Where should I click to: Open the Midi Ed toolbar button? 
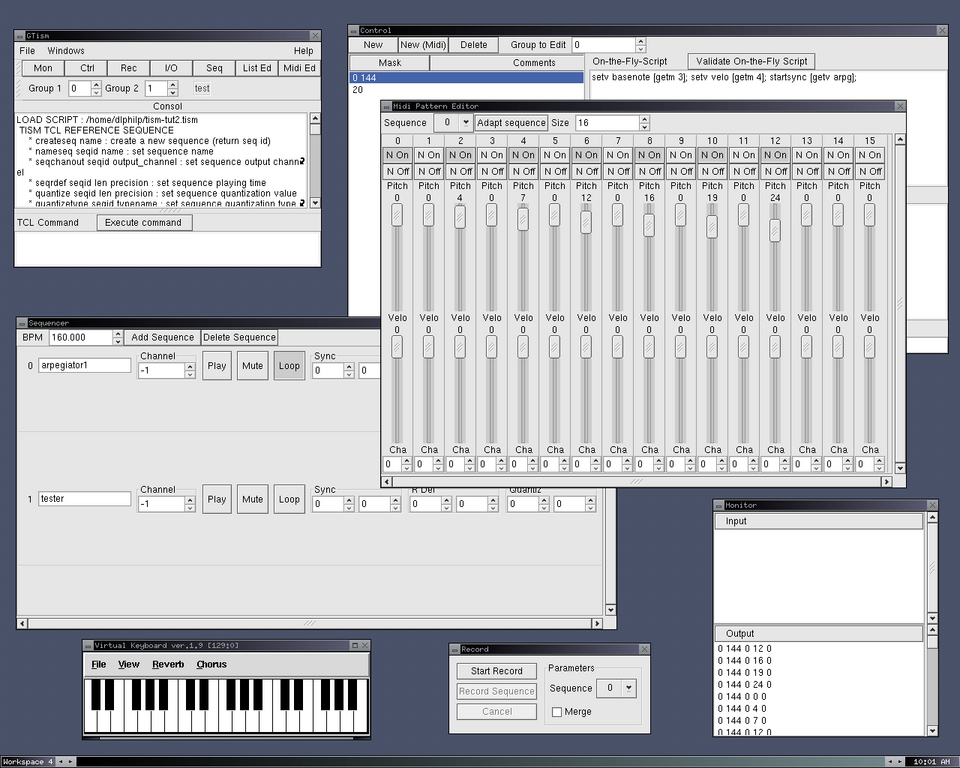(299, 68)
